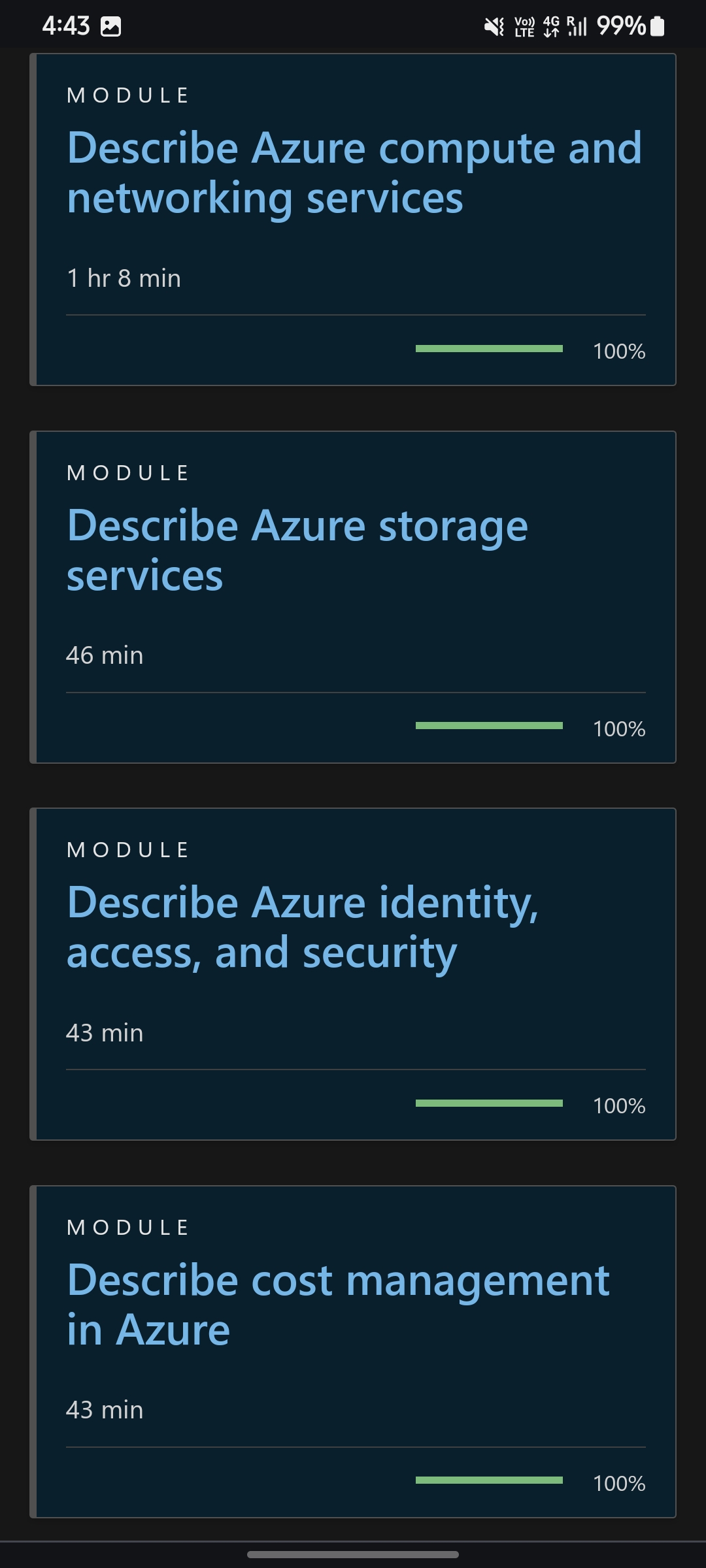Tap the battery icon in status bar
Screen dimensions: 706x1568
point(656,24)
